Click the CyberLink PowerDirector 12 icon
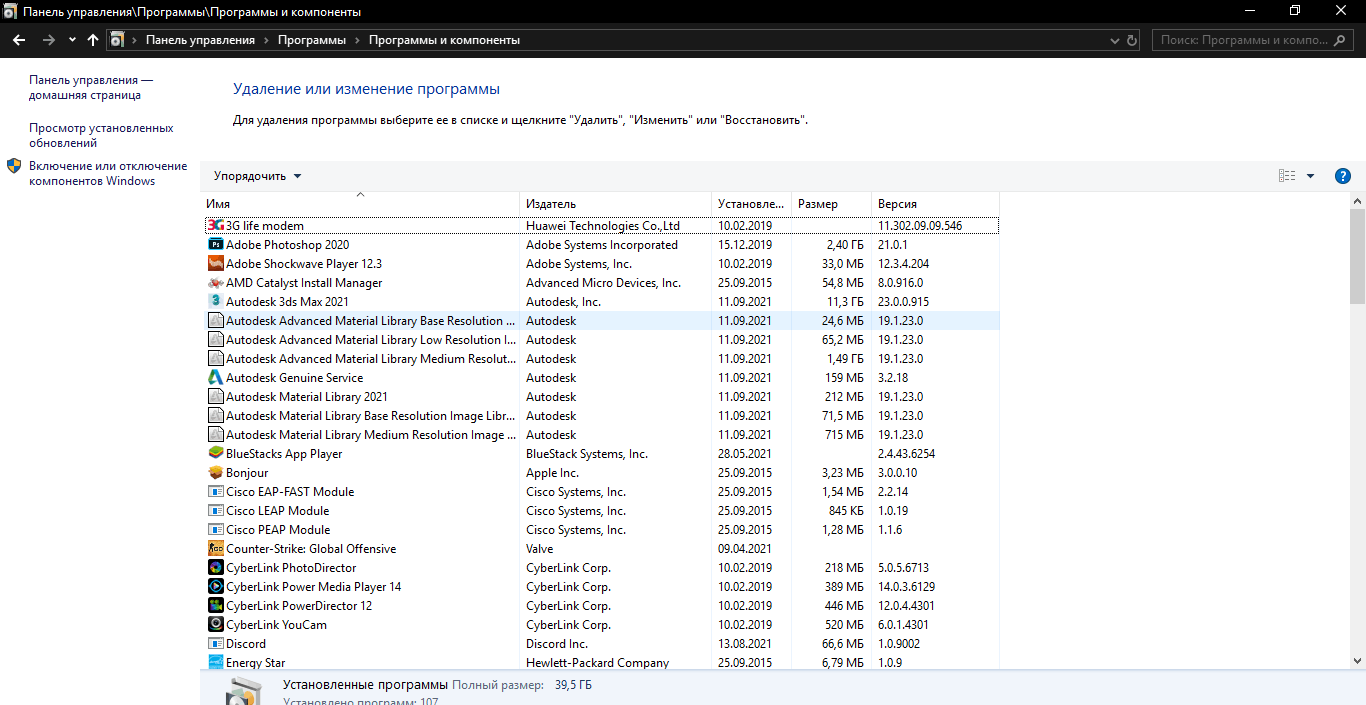 pos(215,606)
